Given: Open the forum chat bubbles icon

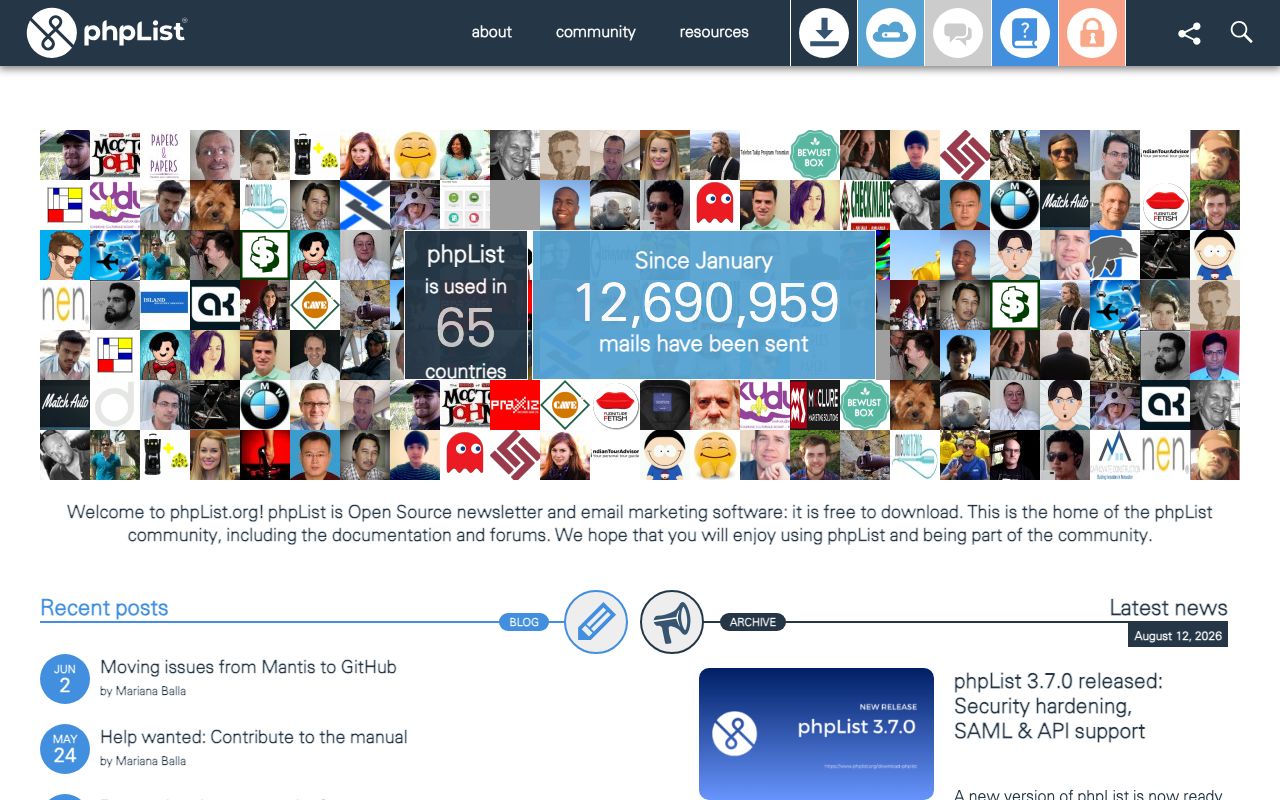Looking at the screenshot, I should 958,33.
